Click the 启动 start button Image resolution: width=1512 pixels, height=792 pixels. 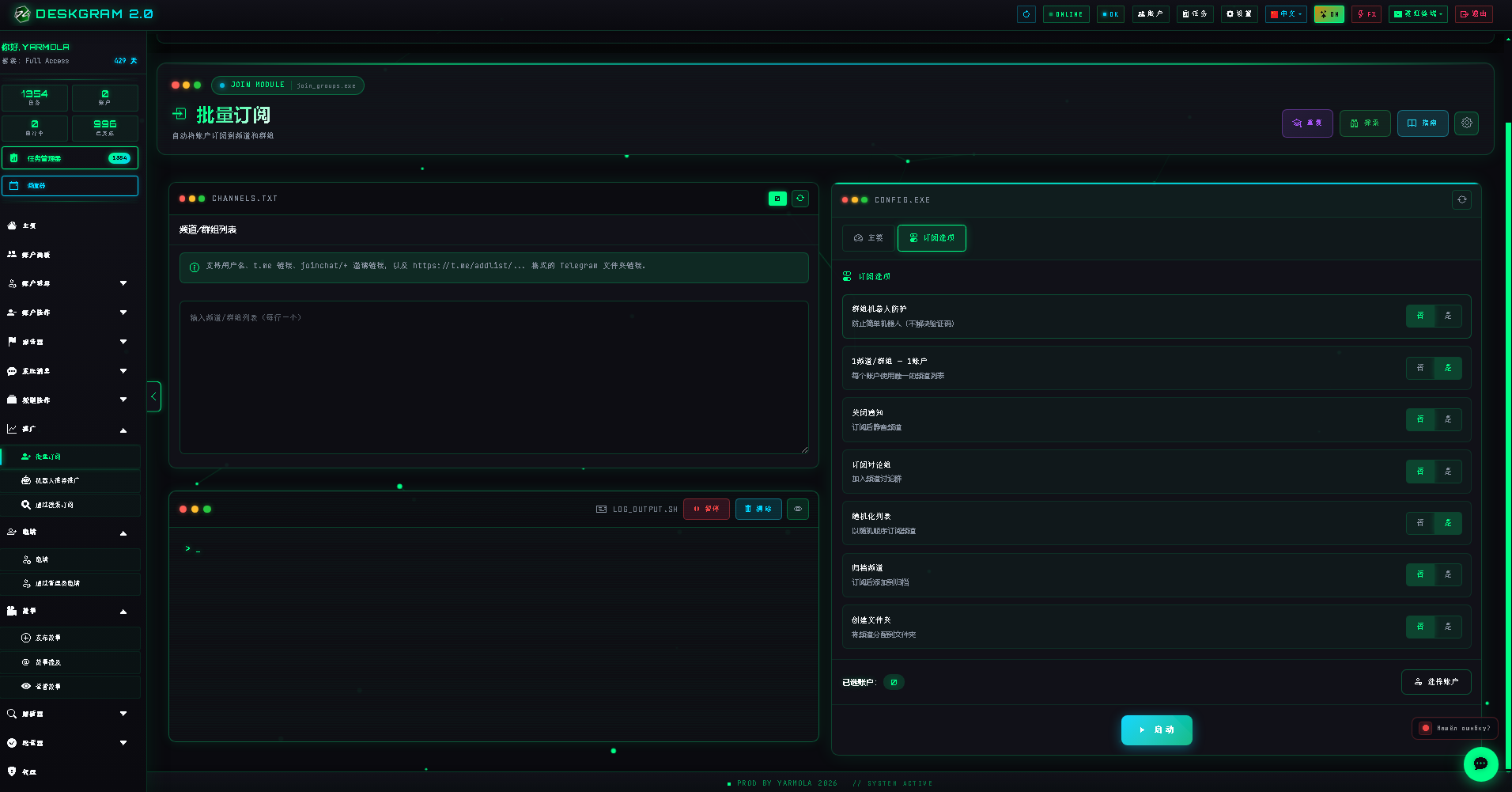pos(1157,730)
